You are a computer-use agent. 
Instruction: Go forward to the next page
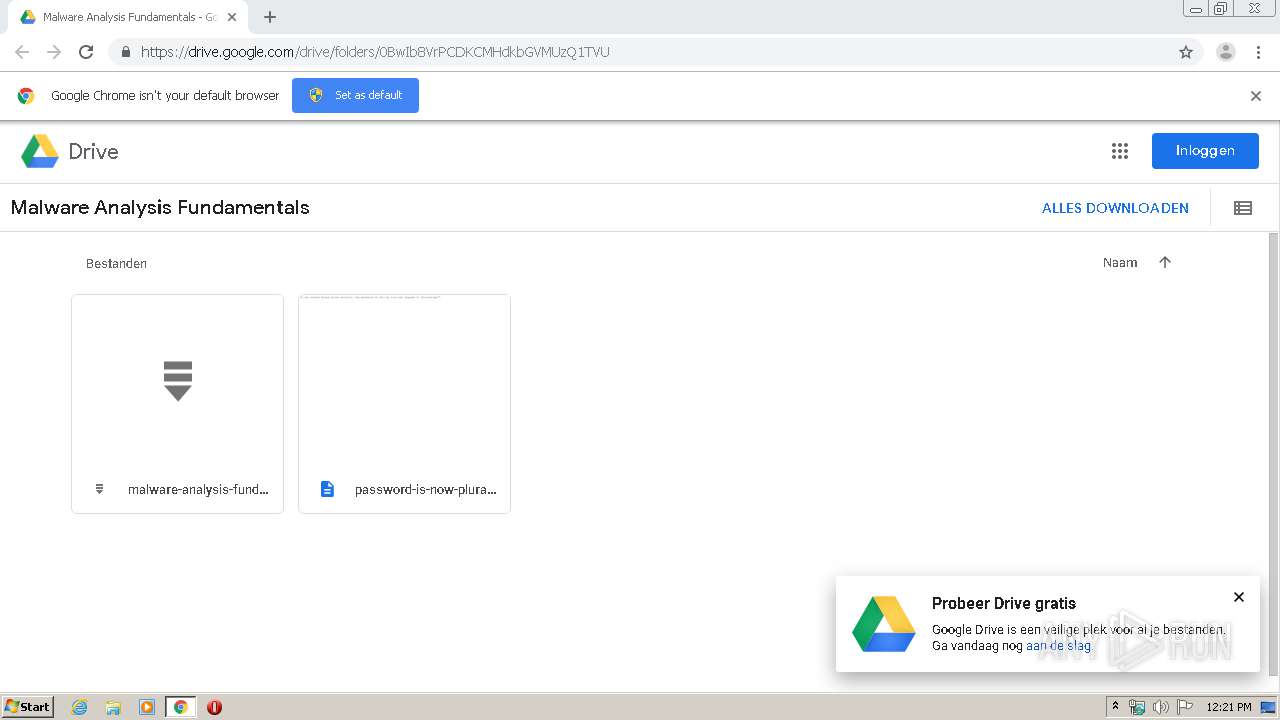tap(54, 52)
